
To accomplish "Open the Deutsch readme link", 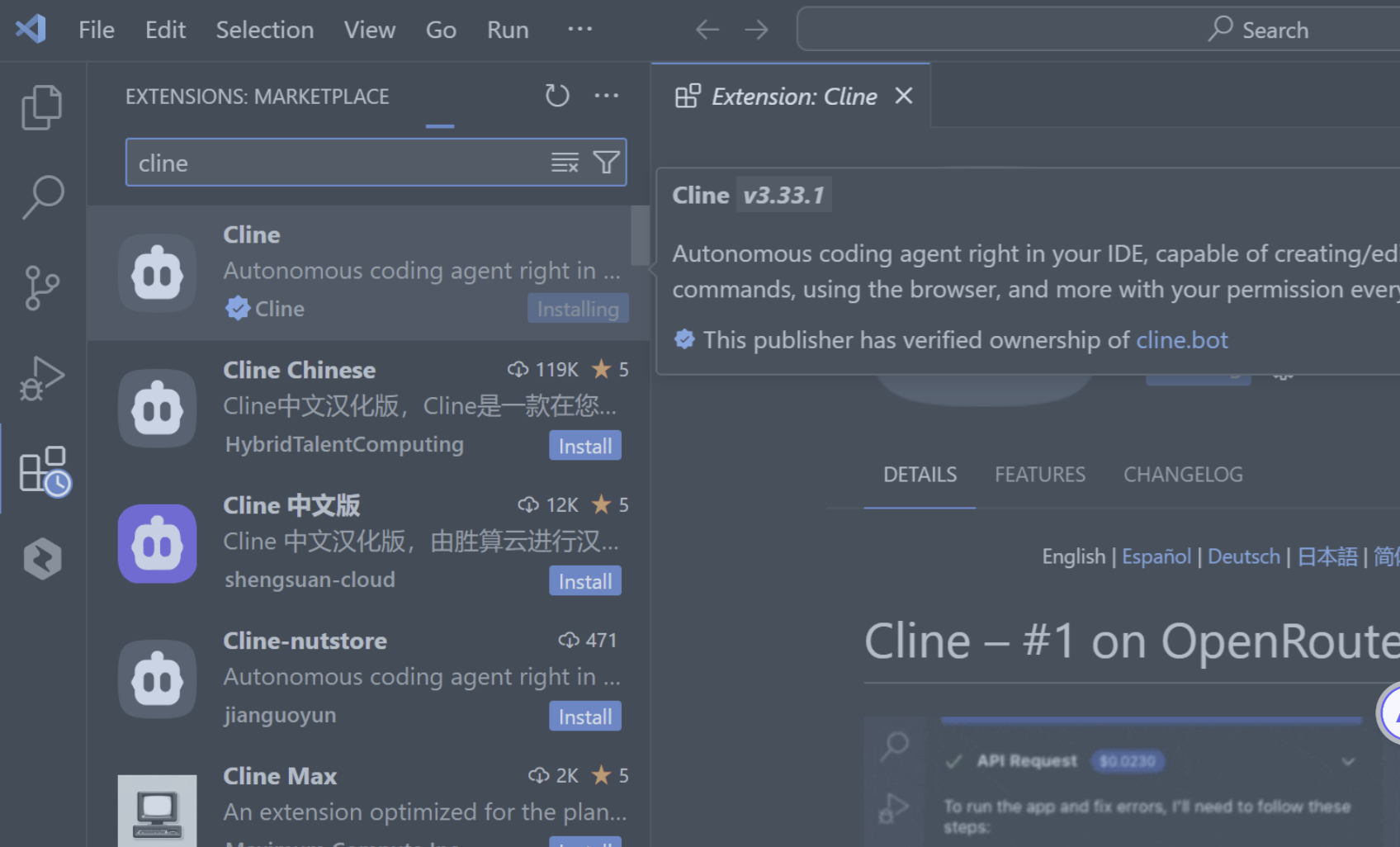I will point(1244,556).
